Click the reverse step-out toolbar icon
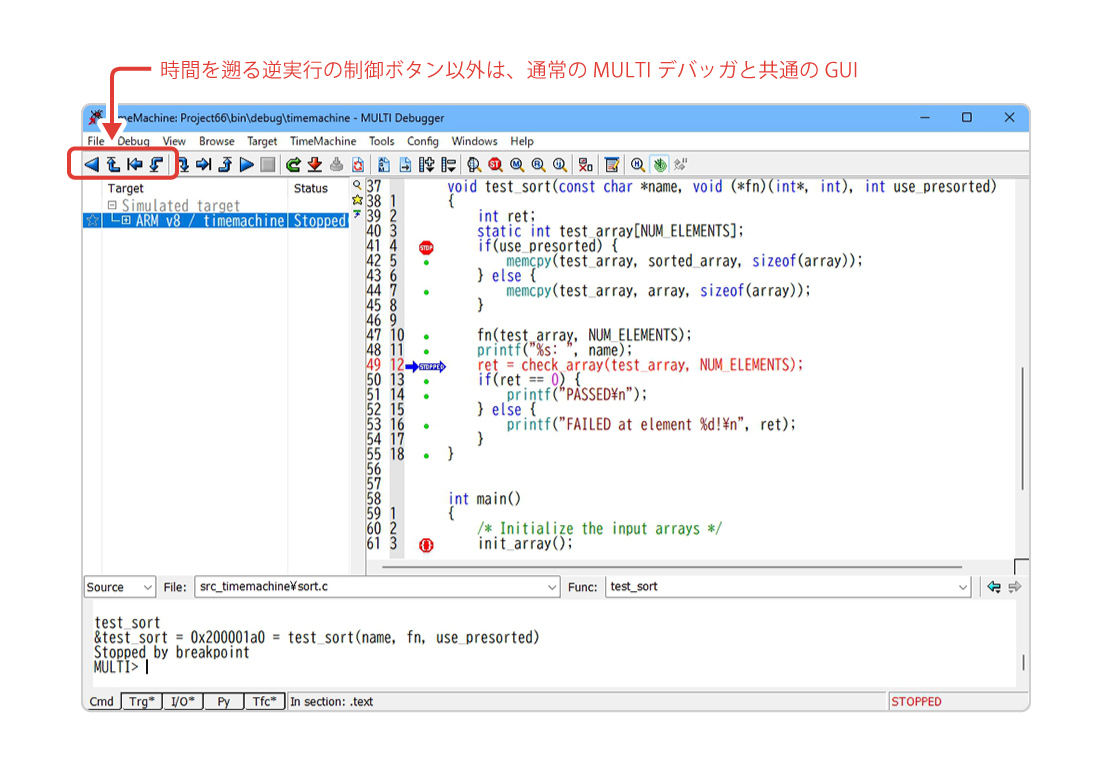The width and height of the screenshot is (1100, 772). pos(113,164)
